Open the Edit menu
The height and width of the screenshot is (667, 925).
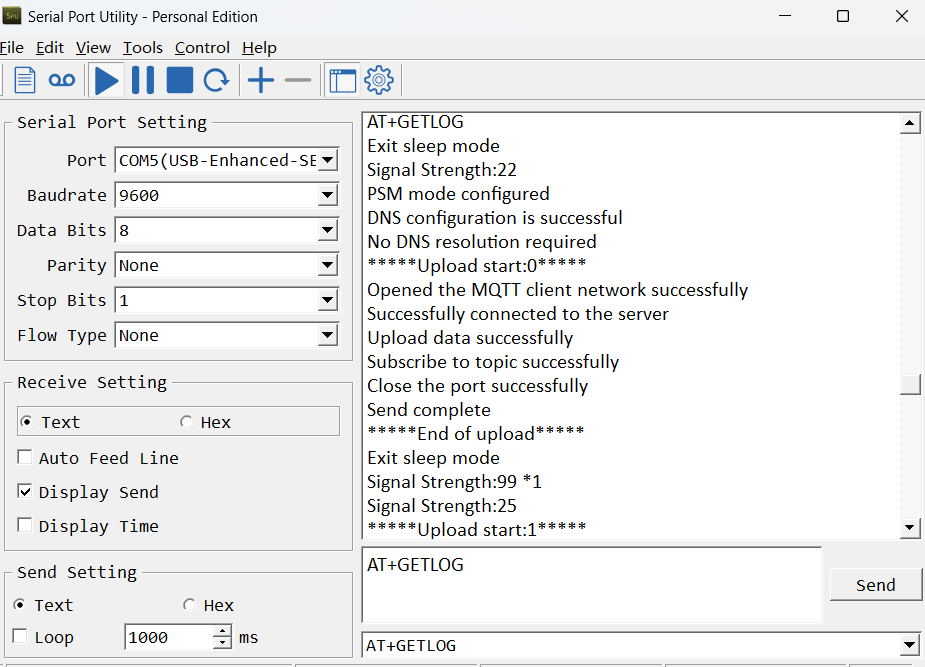[x=50, y=48]
